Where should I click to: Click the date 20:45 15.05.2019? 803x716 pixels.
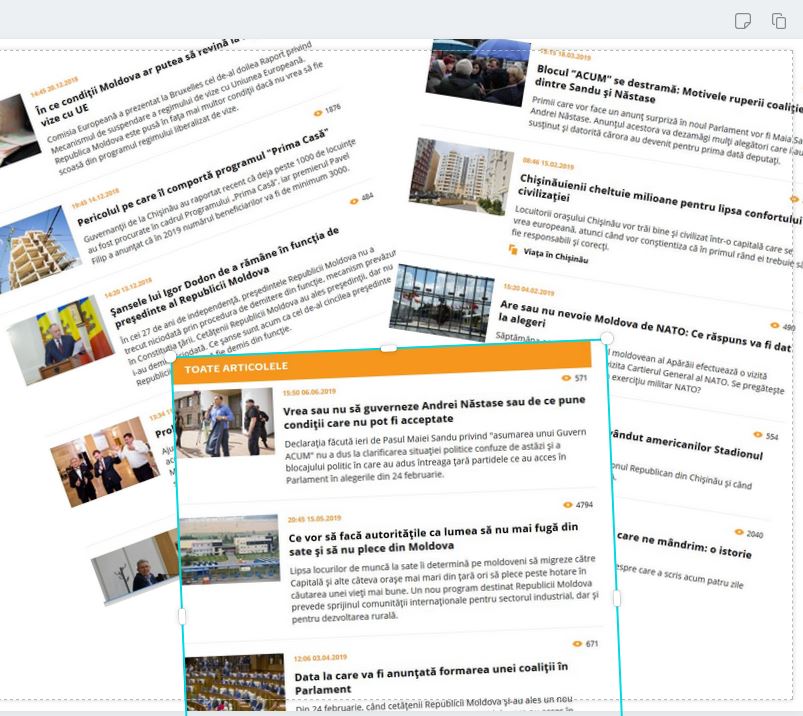[x=314, y=519]
